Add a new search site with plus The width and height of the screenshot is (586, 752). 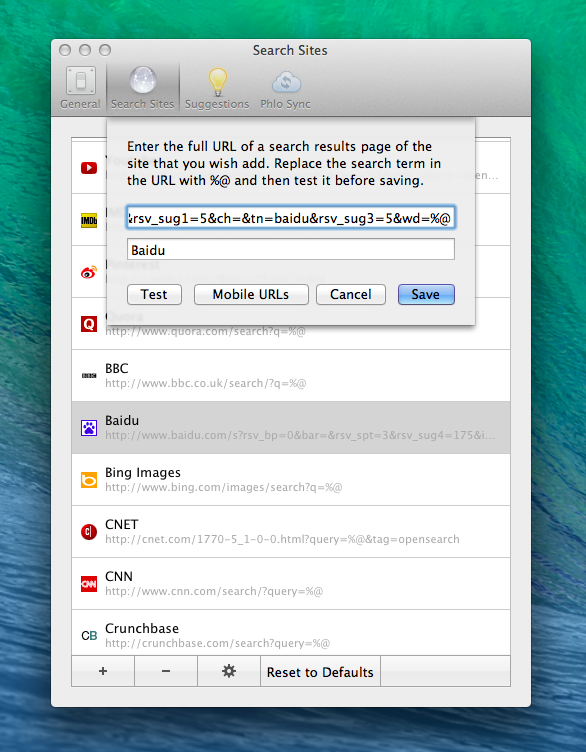103,671
